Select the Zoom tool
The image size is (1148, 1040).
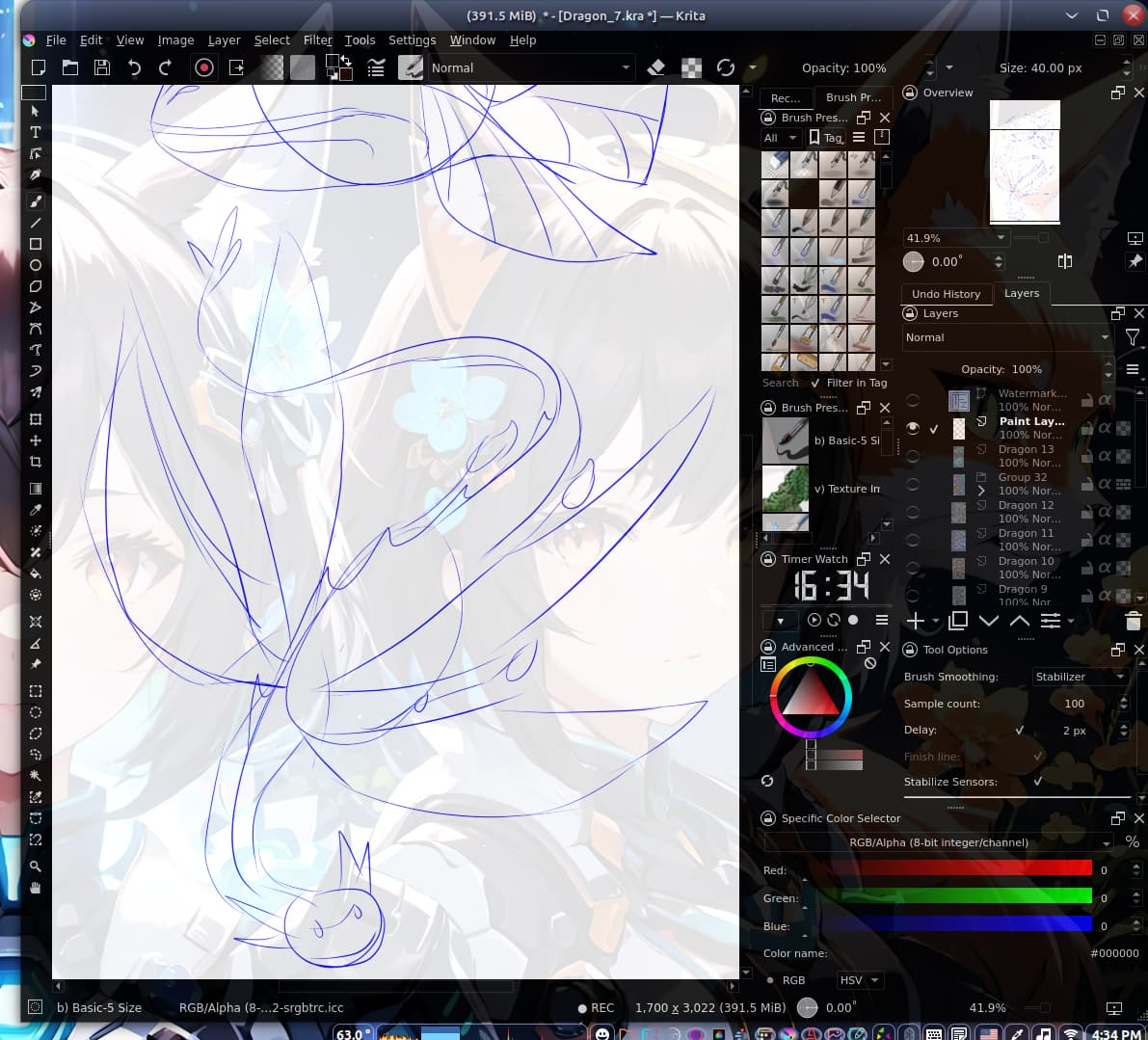point(35,866)
